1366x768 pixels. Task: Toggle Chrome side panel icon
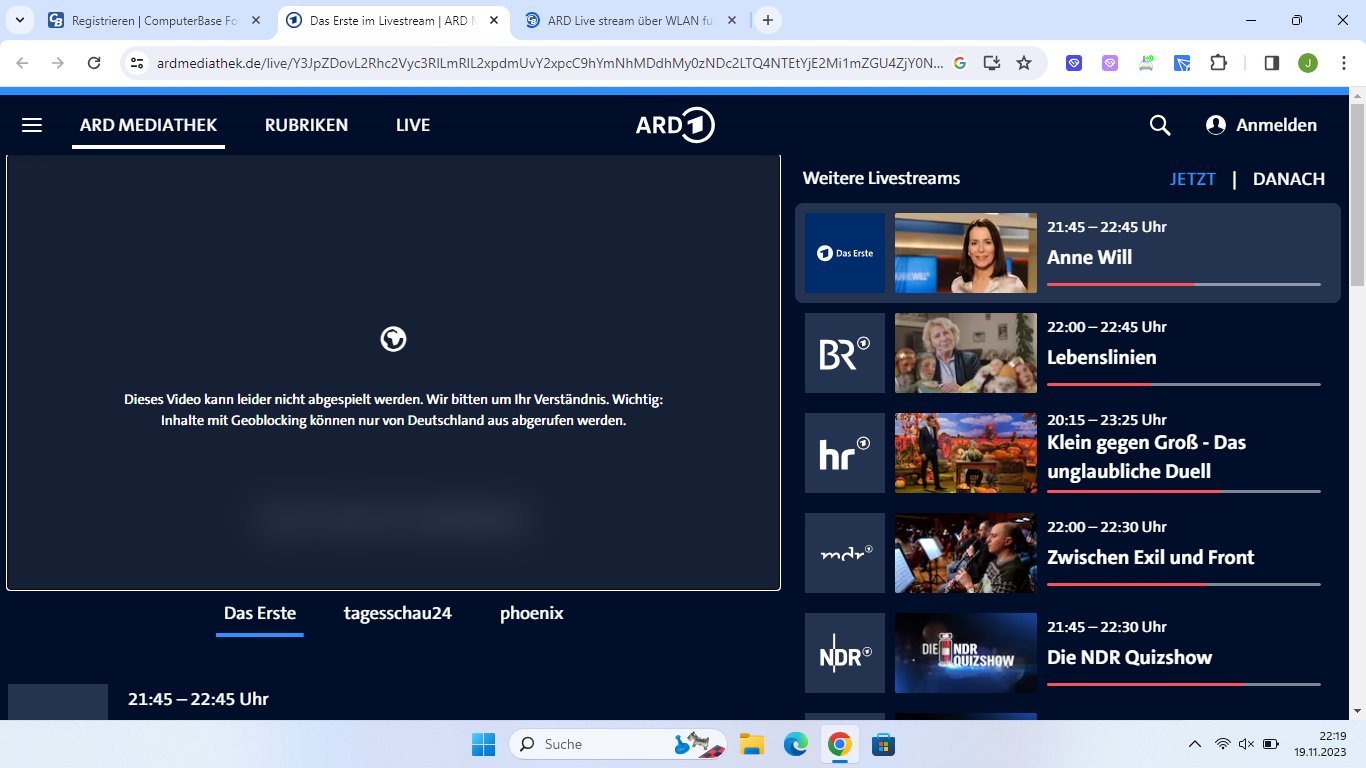tap(1272, 63)
